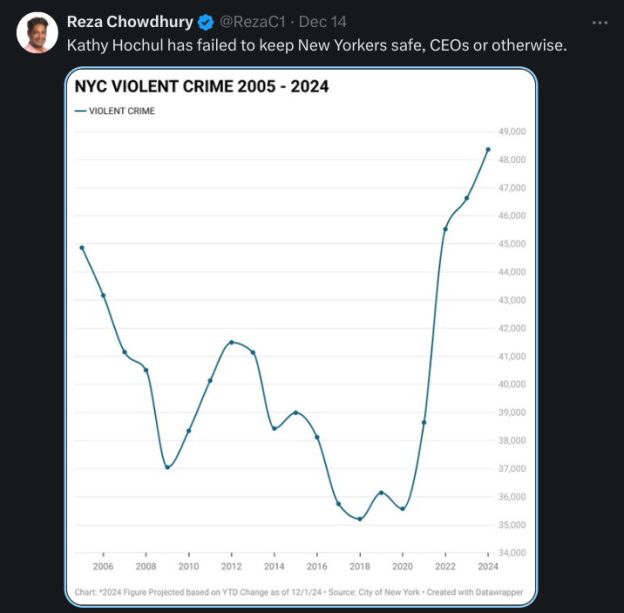Select the 2022 data point on the line
Viewport: 624px width, 613px height.
click(445, 229)
